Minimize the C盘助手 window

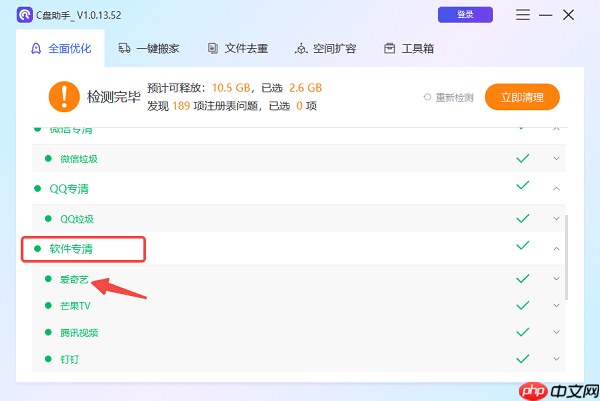(x=546, y=15)
